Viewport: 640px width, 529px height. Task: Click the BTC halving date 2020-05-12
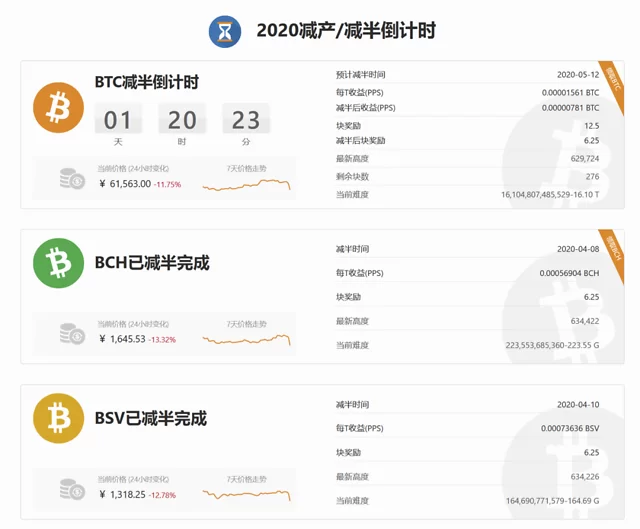(578, 75)
